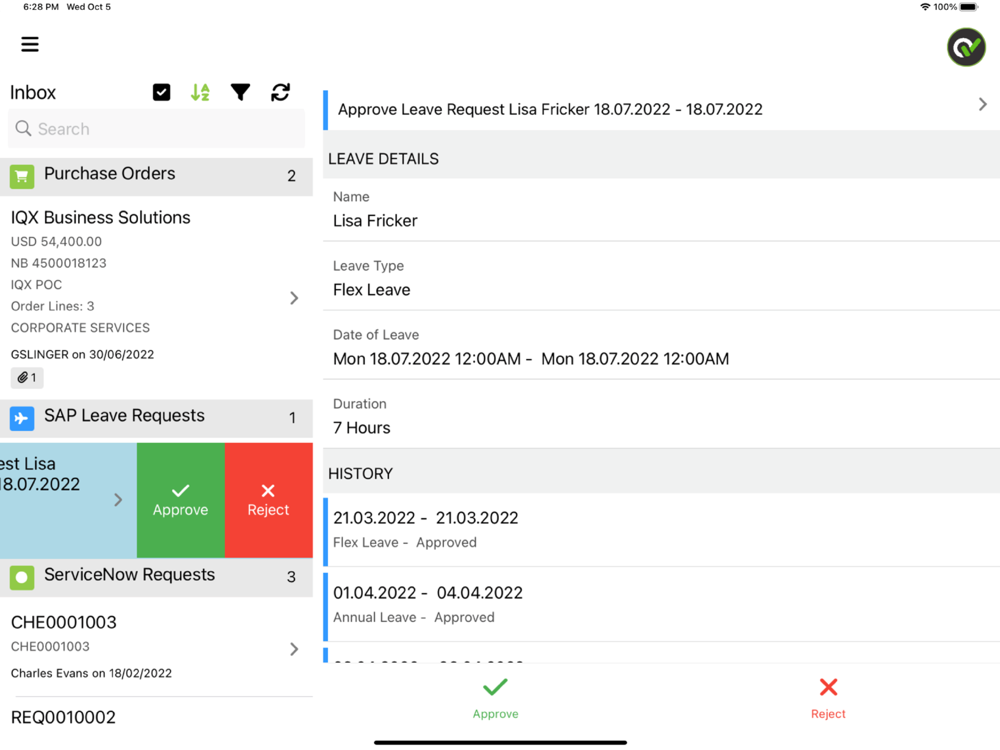Open the sort order icon
Screen dimensions: 1000x750
[x=200, y=92]
